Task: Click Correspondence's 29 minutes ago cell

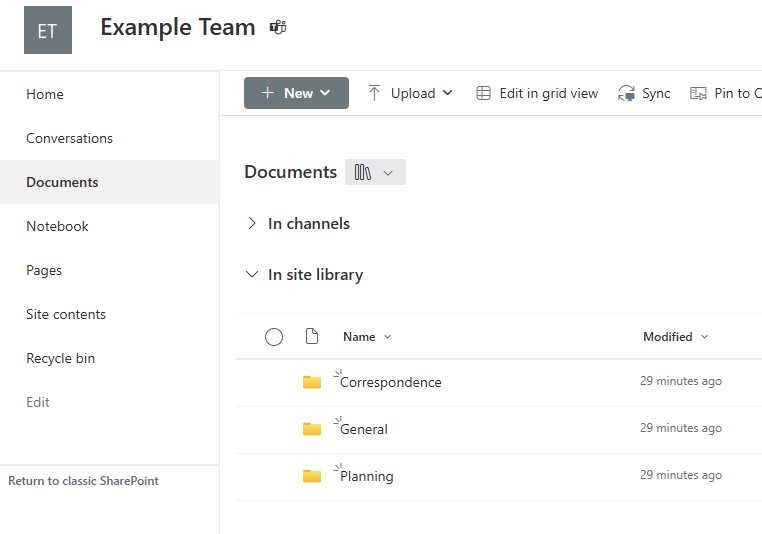Action: pos(681,381)
